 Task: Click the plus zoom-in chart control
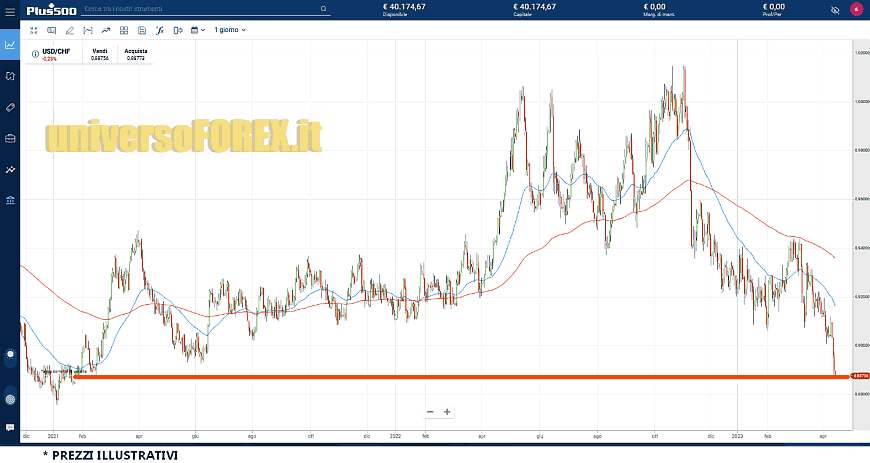(447, 412)
